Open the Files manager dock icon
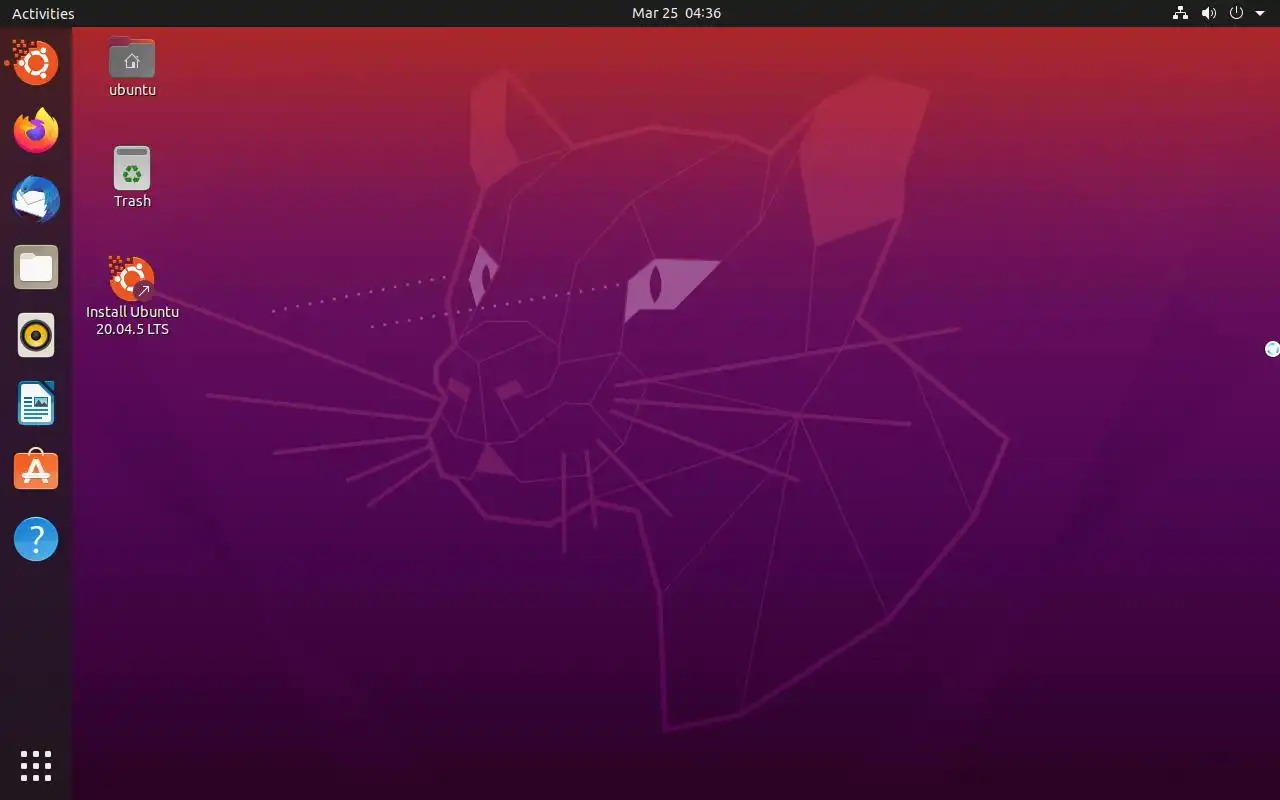This screenshot has width=1280, height=800. pyautogui.click(x=36, y=267)
